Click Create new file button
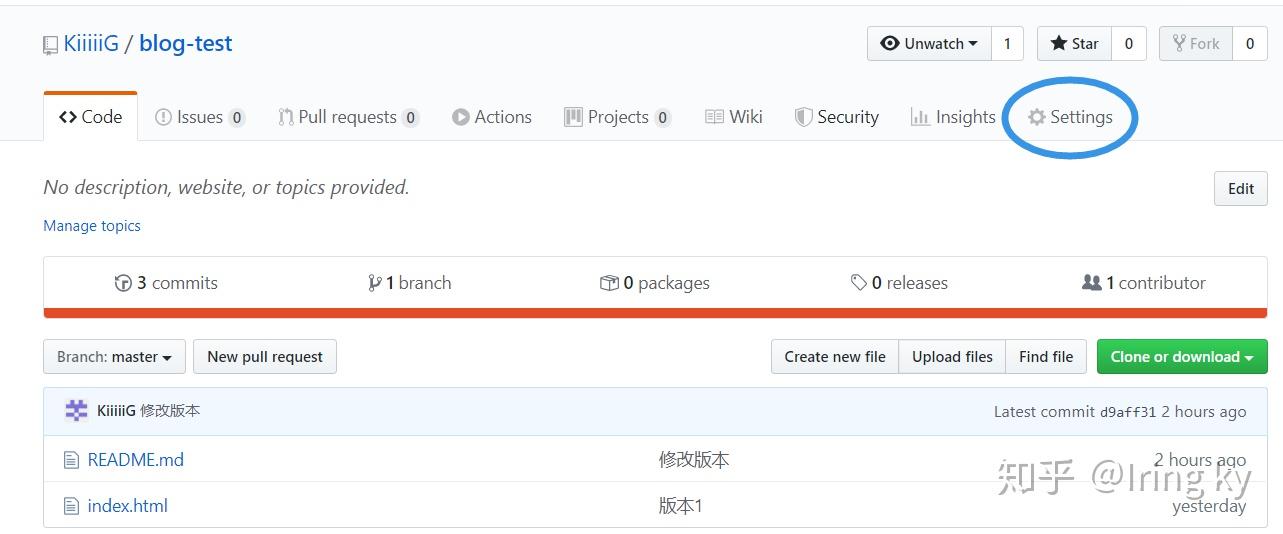Viewport: 1283px width, 534px height. click(835, 357)
